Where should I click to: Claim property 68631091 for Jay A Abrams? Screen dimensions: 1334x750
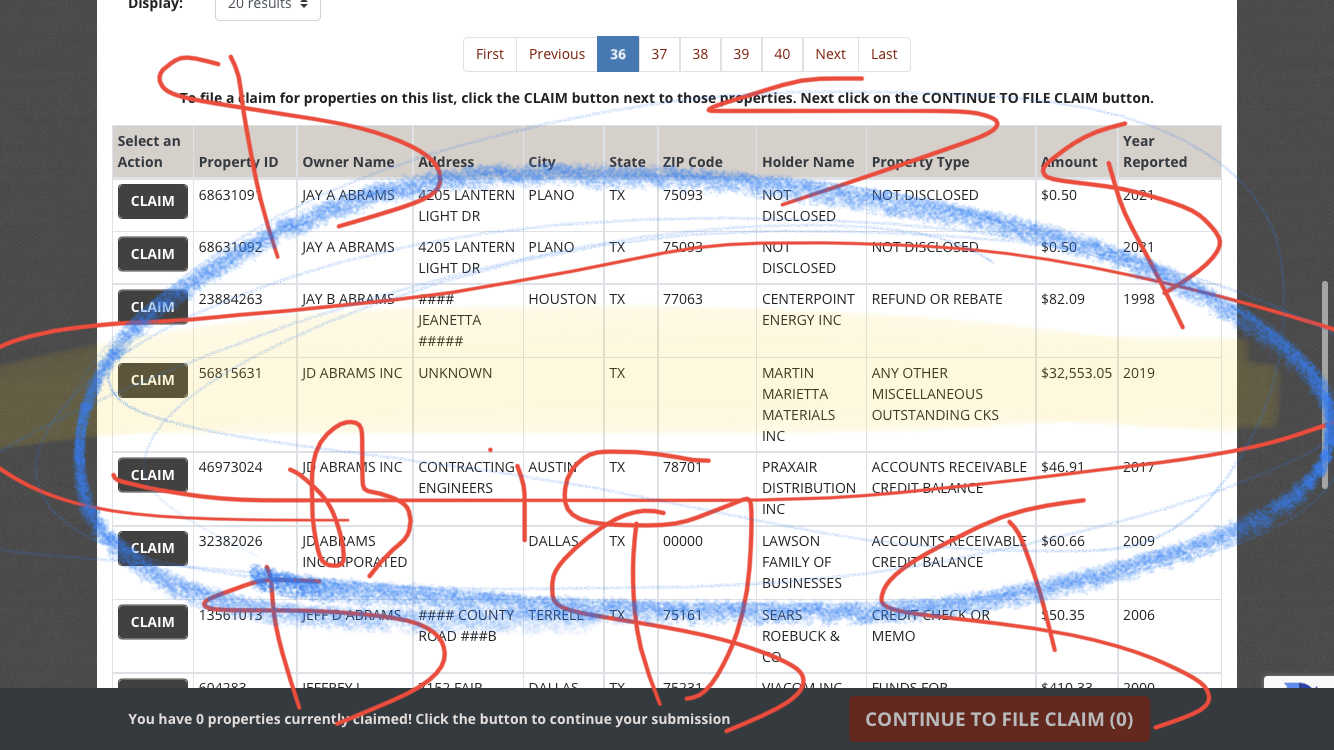tap(153, 201)
